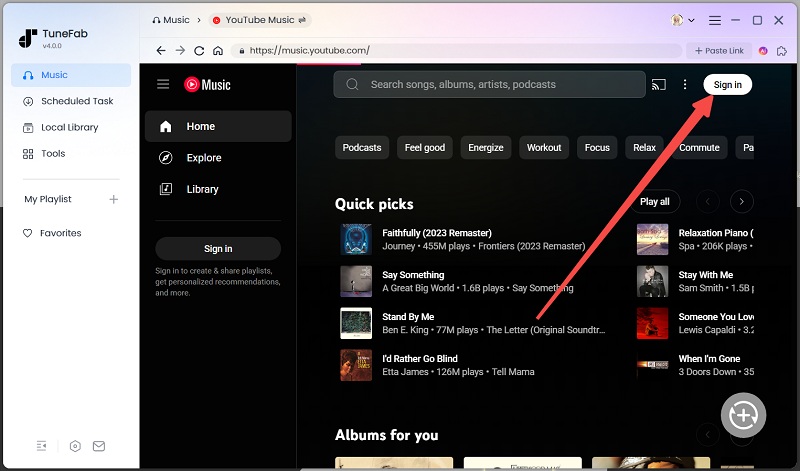Open the three-dot more options menu

point(685,85)
